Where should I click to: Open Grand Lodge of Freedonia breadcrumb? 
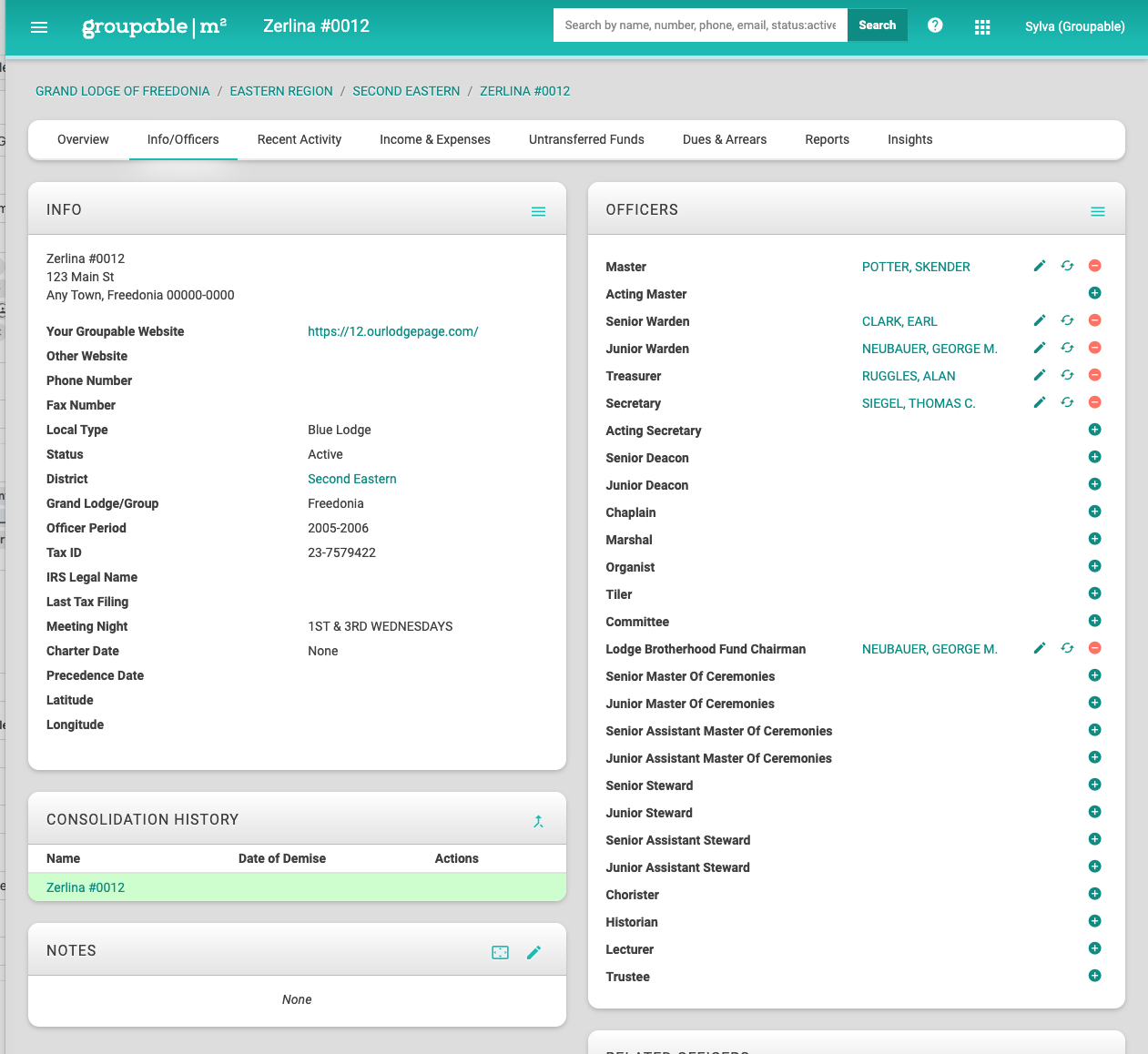(123, 91)
